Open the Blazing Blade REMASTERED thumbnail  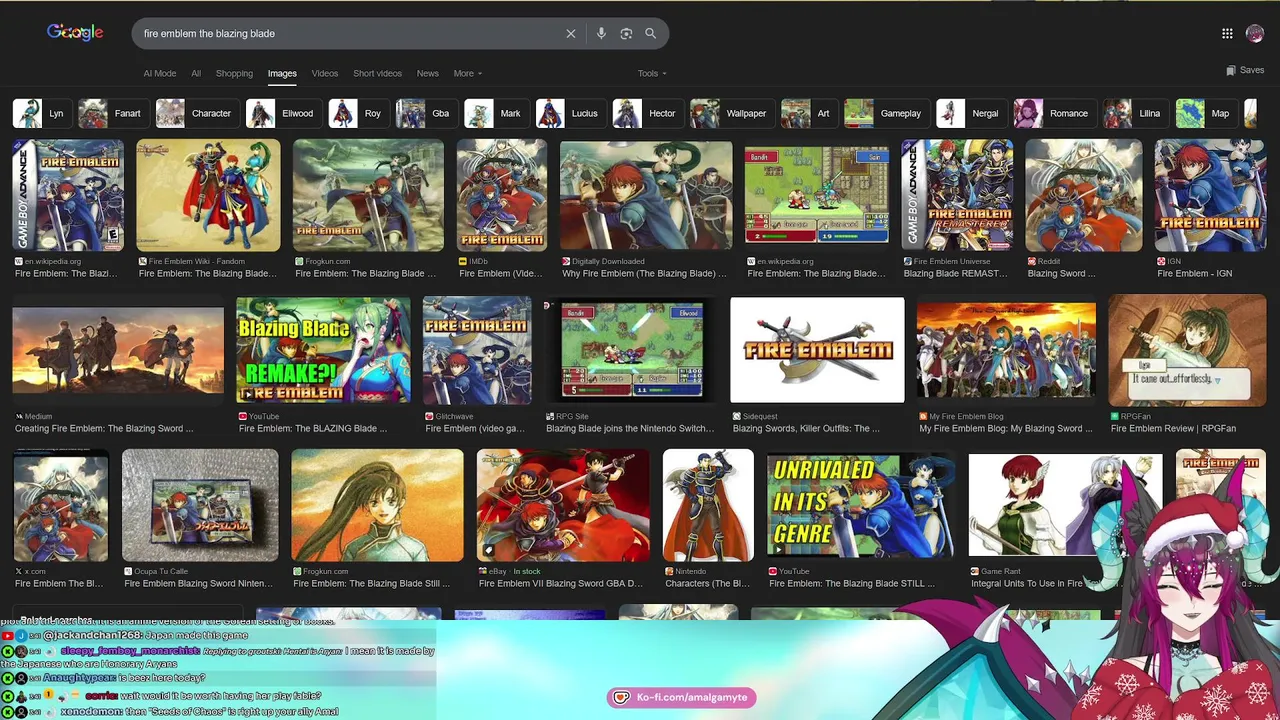957,195
